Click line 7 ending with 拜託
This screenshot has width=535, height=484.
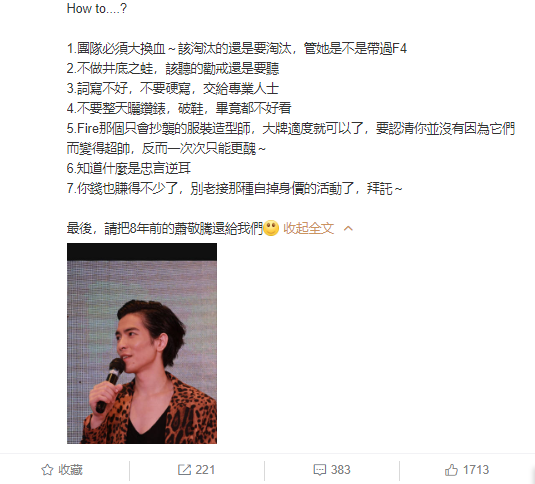point(235,188)
